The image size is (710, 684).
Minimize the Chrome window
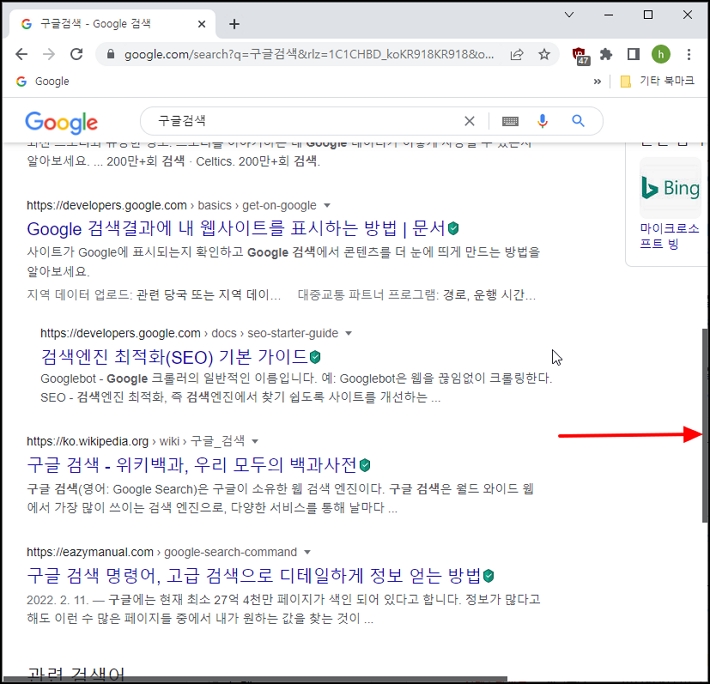[608, 14]
